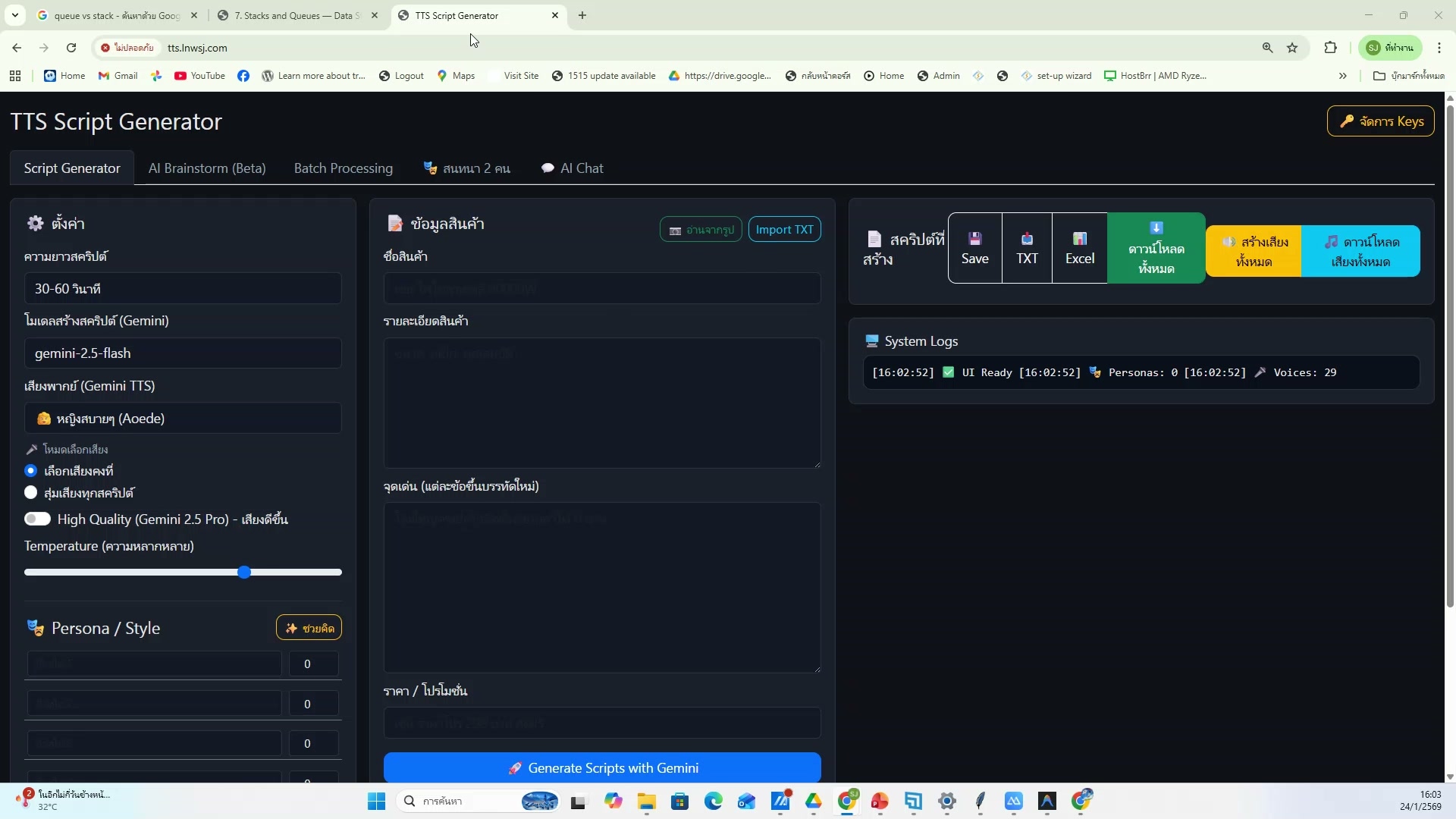
Task: Open the จัดการ Keys manager
Action: (x=1380, y=121)
